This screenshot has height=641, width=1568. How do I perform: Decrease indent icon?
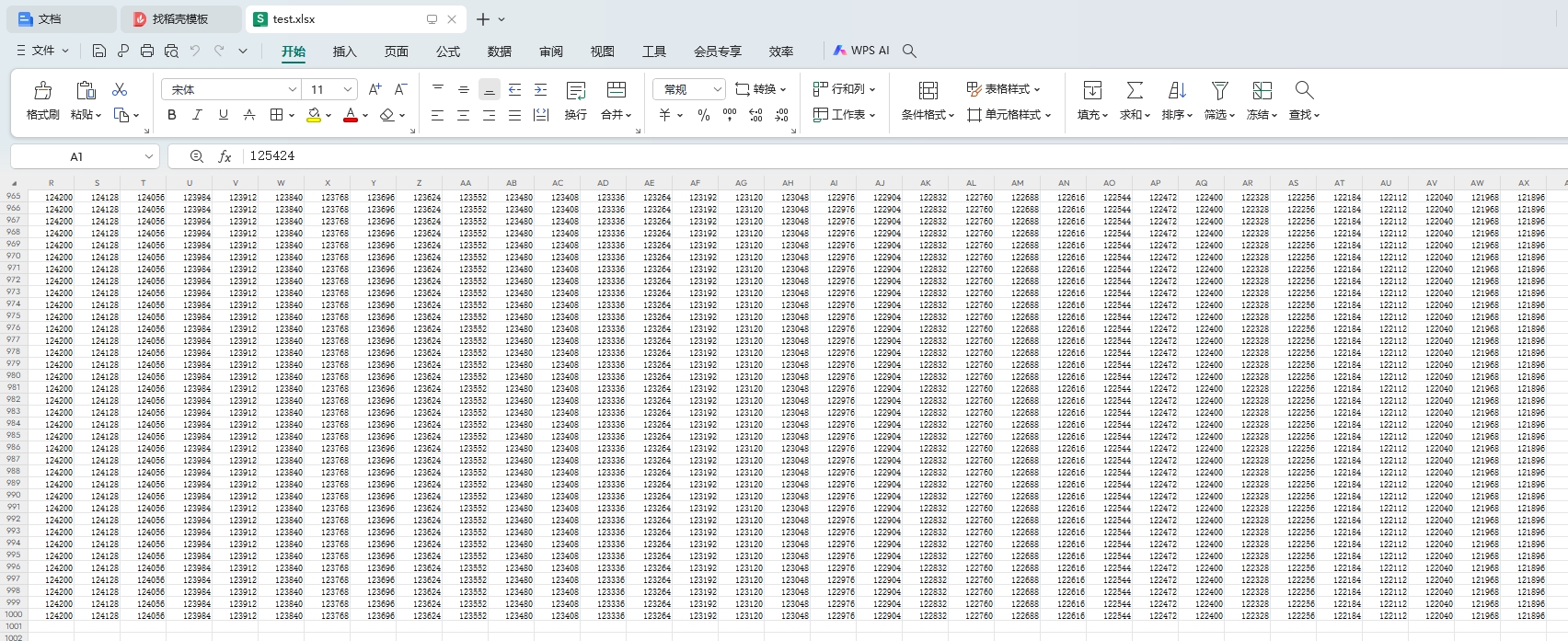pyautogui.click(x=514, y=89)
